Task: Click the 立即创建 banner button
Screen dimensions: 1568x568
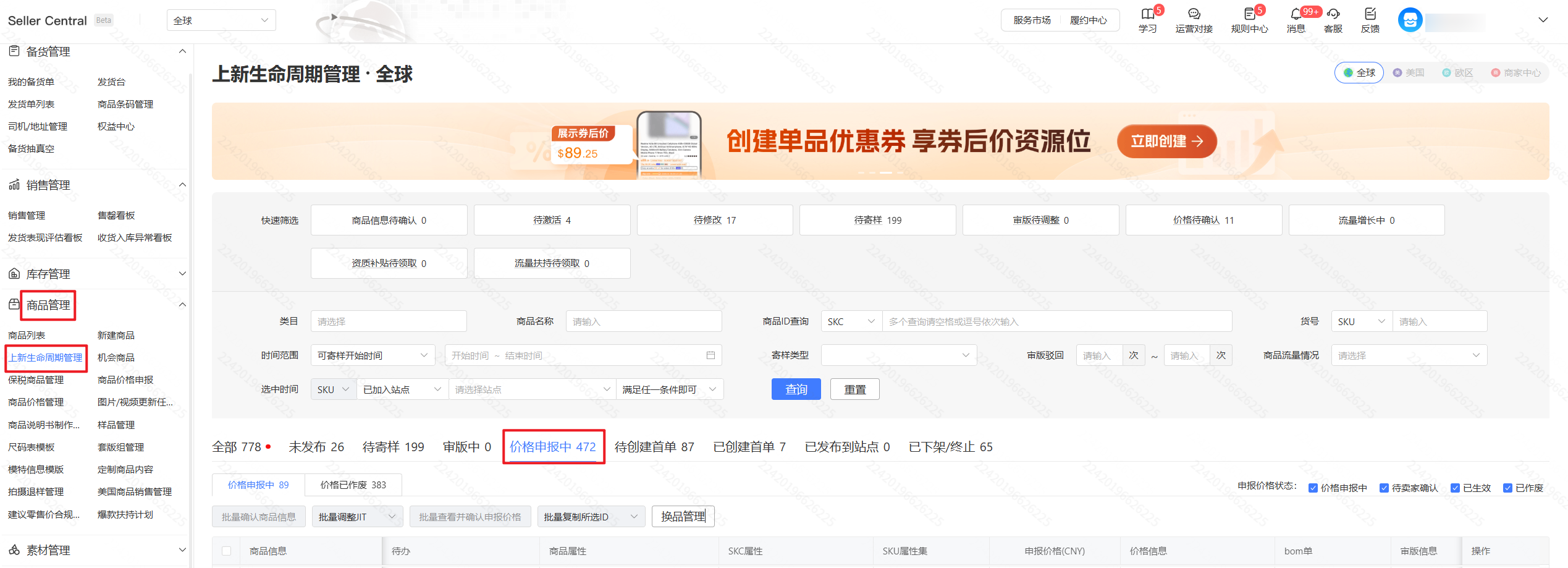Action: [1166, 142]
